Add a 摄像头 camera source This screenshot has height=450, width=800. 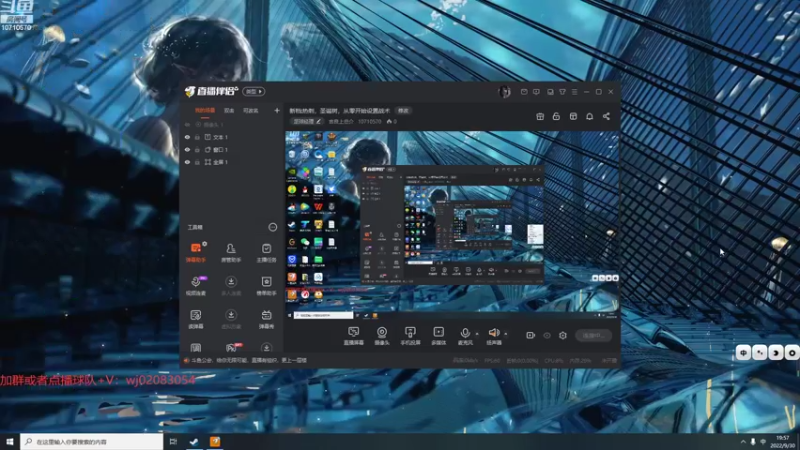pos(381,332)
